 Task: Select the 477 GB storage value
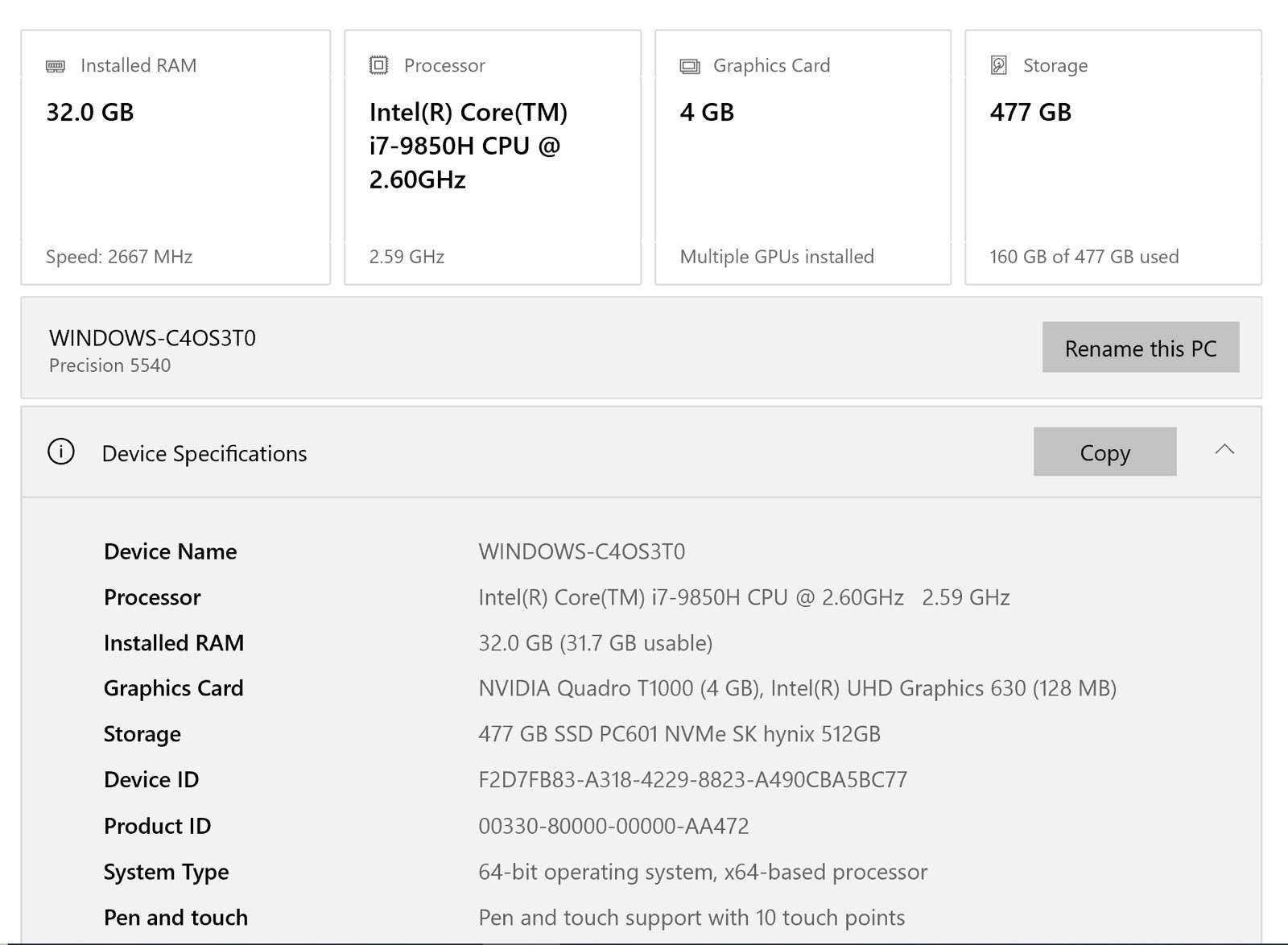coord(1031,112)
